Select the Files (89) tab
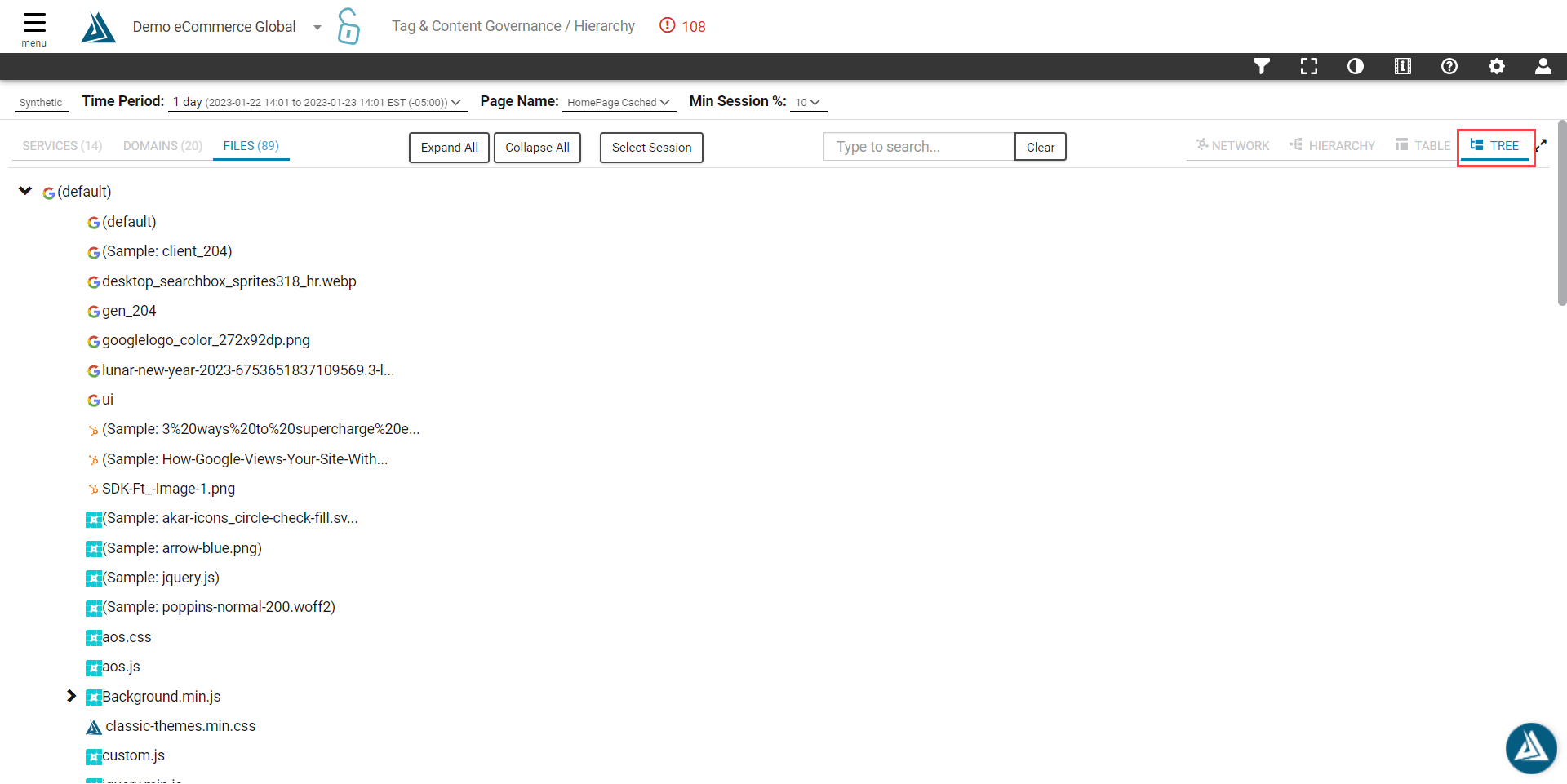Viewport: 1567px width, 784px height. [251, 146]
